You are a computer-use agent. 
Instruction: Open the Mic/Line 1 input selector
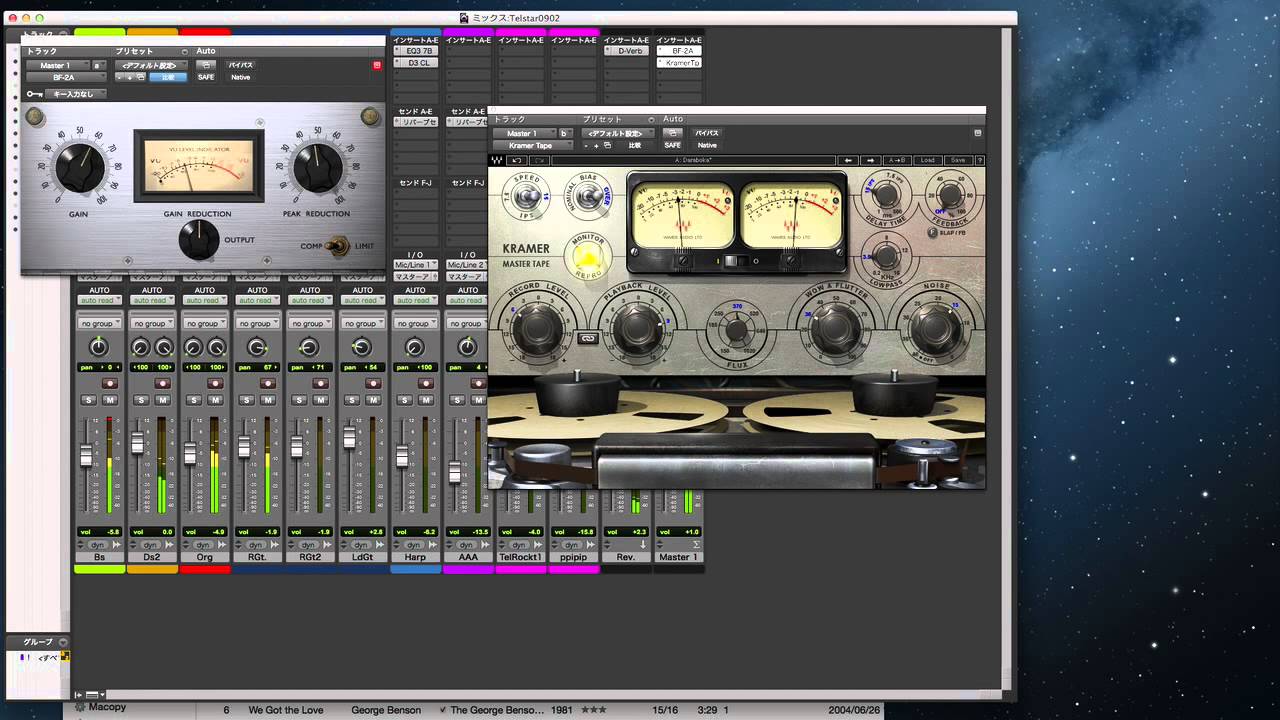coord(414,265)
